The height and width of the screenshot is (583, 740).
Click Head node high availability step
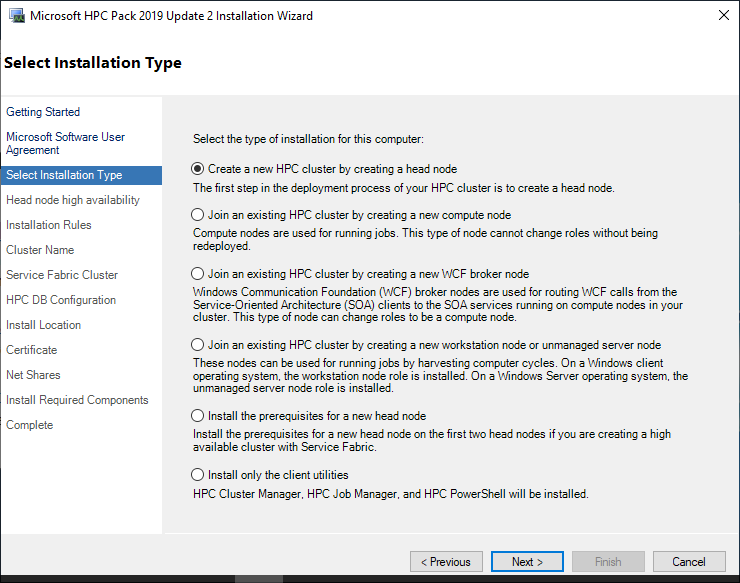[x=73, y=200]
